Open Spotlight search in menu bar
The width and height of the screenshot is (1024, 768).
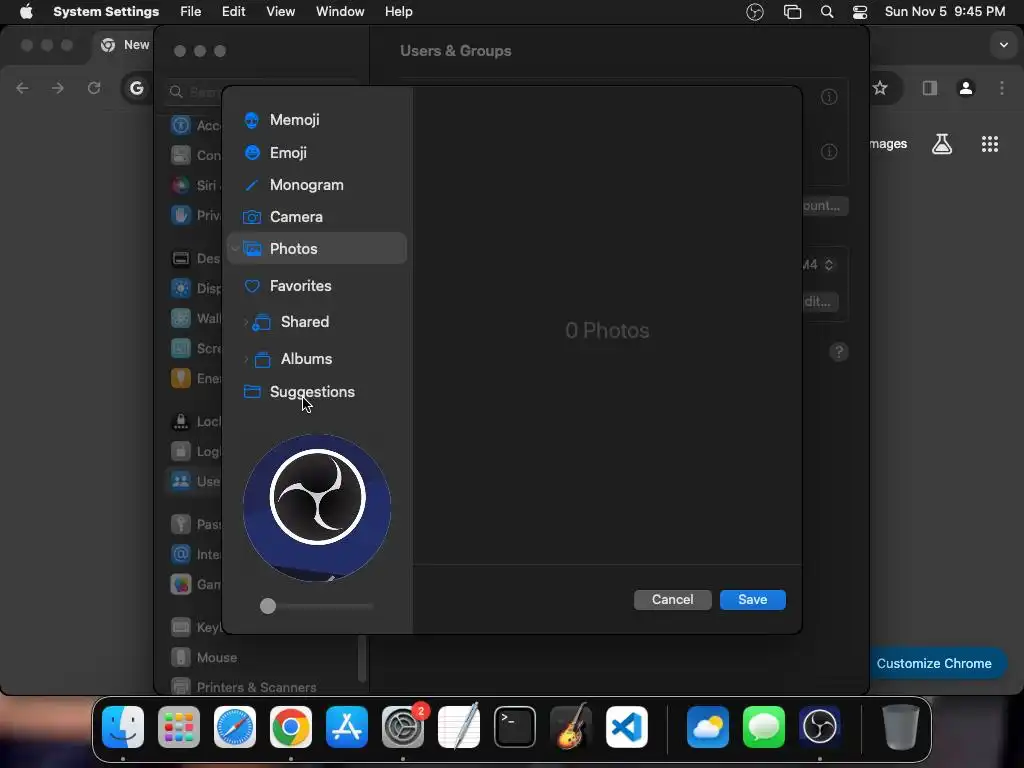point(827,12)
